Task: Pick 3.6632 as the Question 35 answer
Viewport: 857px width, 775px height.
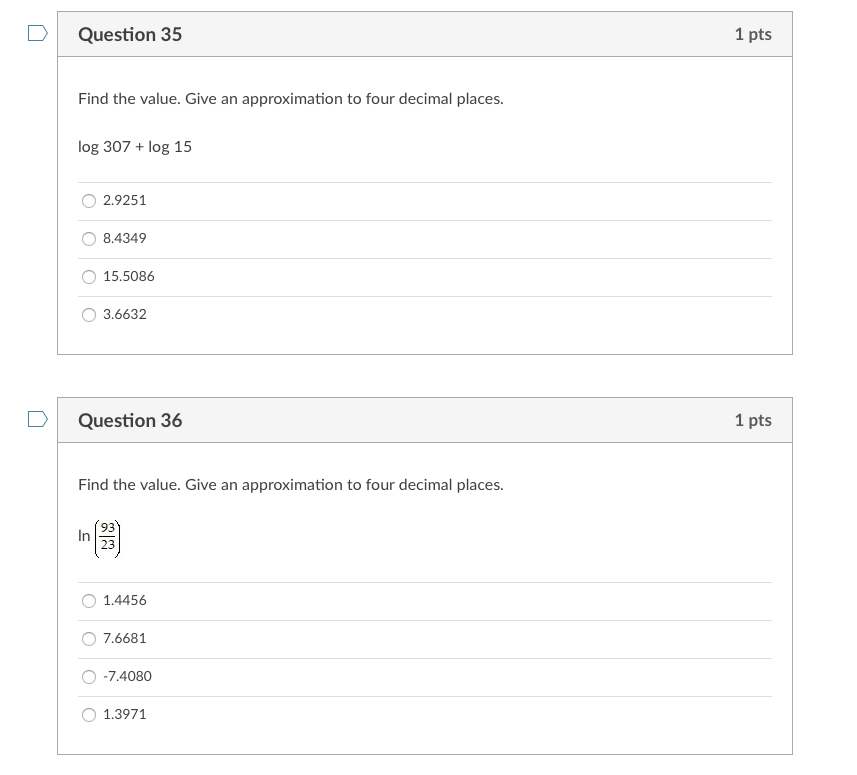Action: tap(89, 314)
